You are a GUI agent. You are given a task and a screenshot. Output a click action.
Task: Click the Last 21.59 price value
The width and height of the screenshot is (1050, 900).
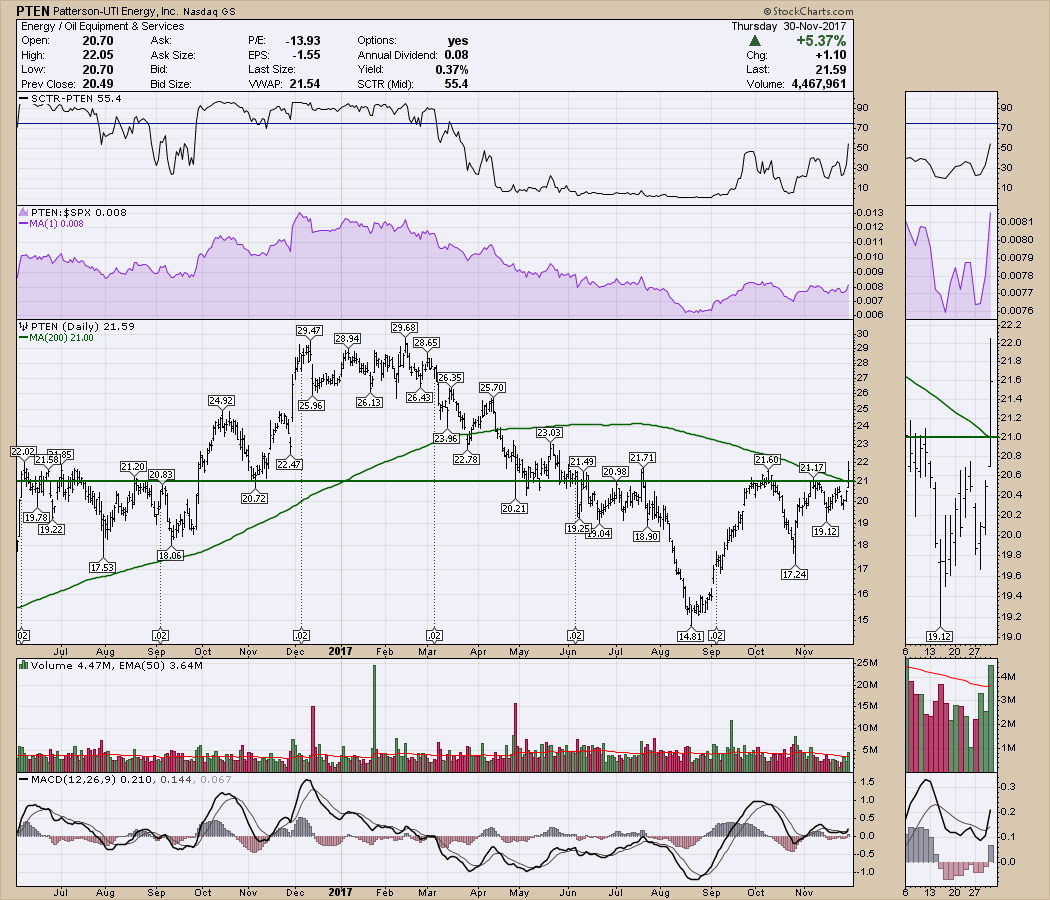click(831, 69)
